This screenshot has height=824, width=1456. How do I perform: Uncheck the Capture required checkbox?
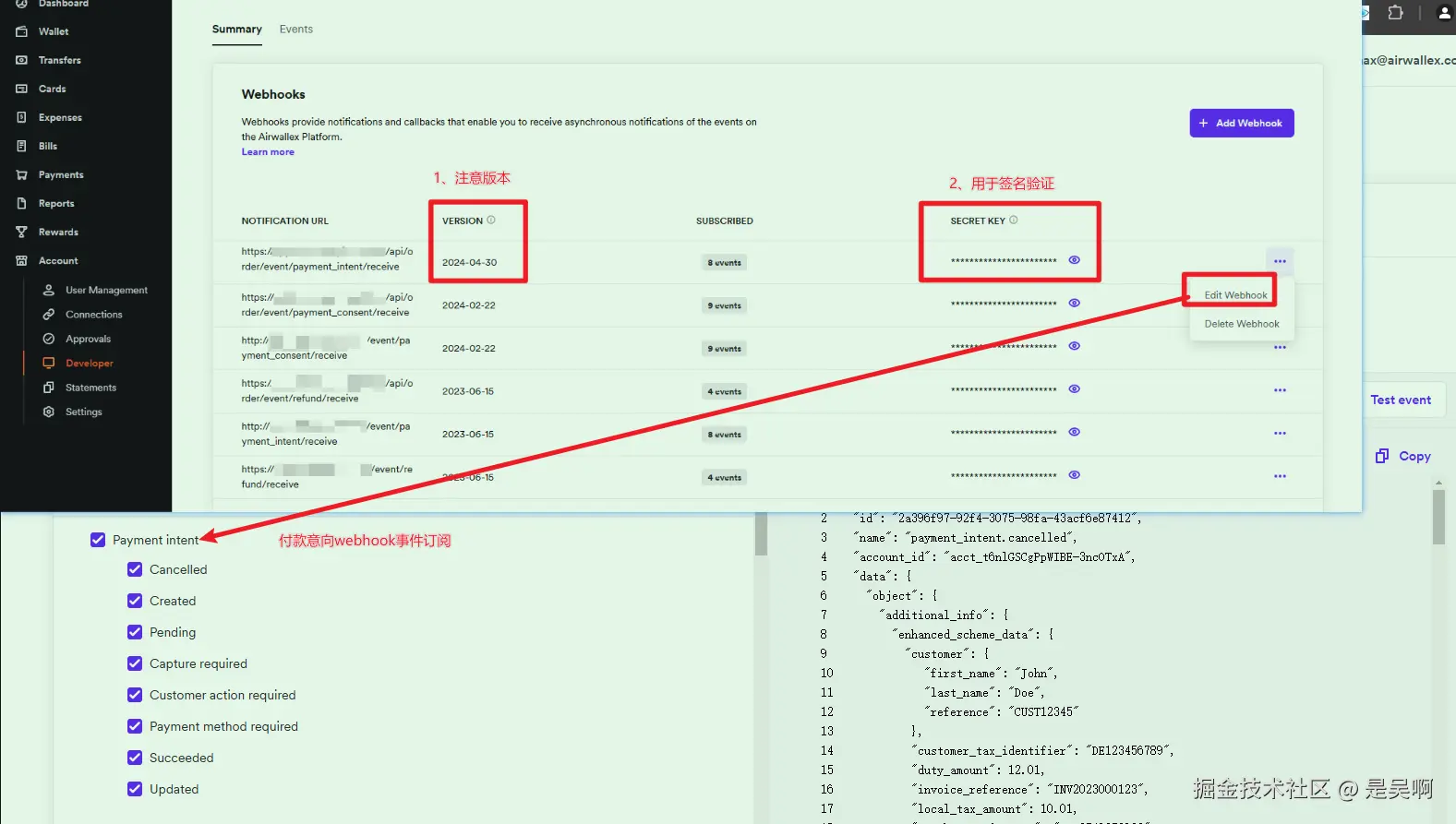pyautogui.click(x=135, y=663)
